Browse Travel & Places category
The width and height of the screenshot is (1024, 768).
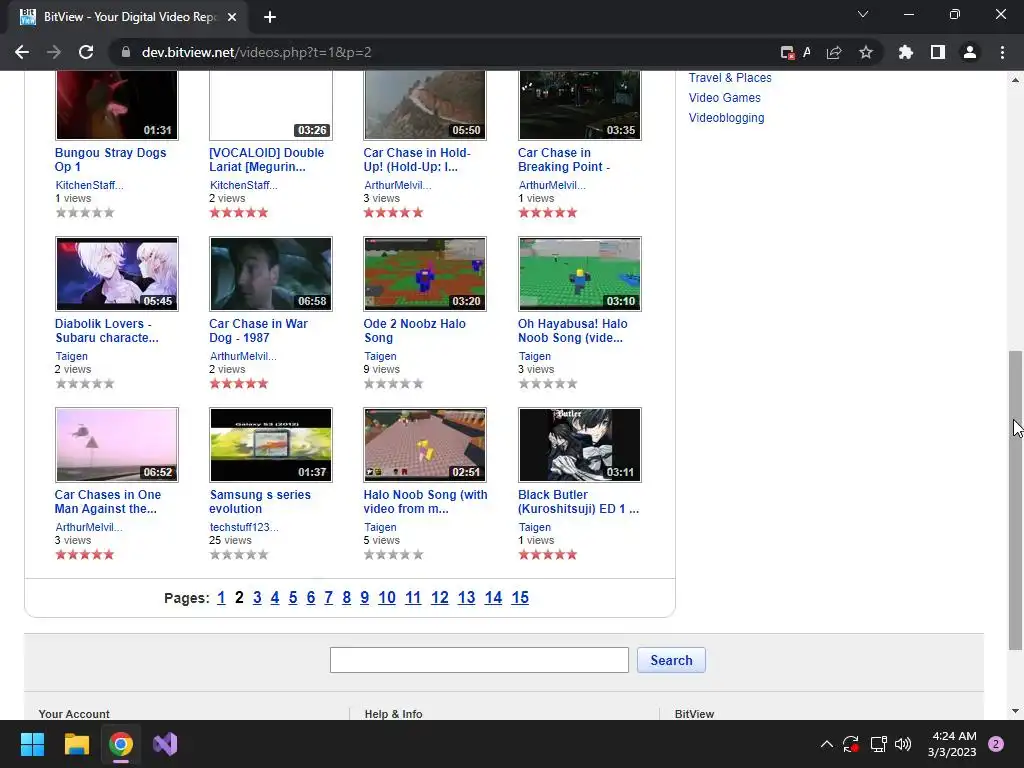coord(729,78)
